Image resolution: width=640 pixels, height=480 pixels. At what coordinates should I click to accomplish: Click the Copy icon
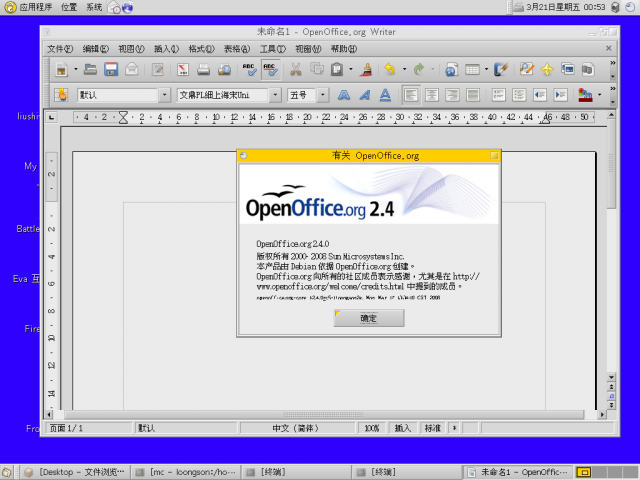pyautogui.click(x=317, y=69)
